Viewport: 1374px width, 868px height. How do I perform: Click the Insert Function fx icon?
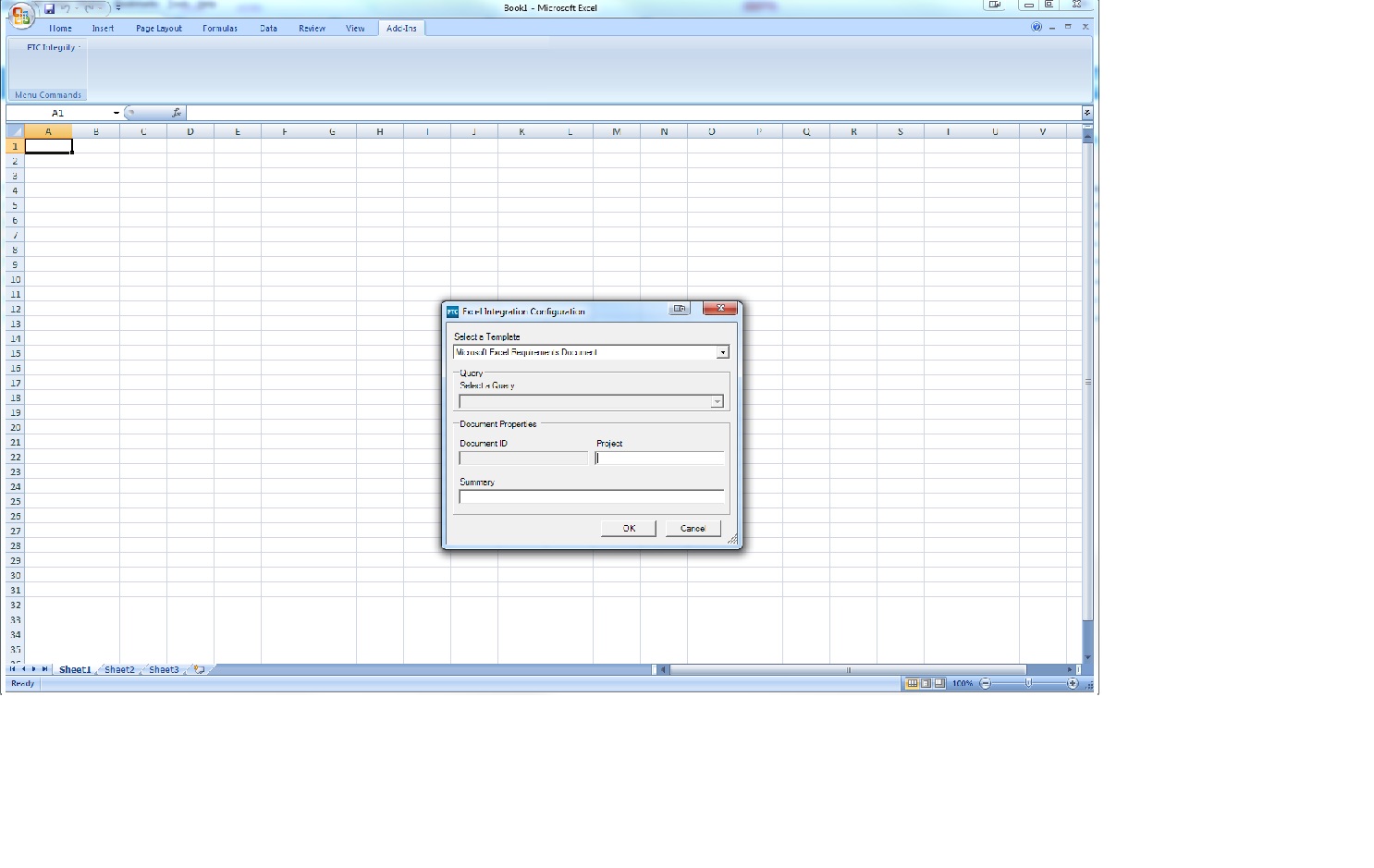coord(177,113)
